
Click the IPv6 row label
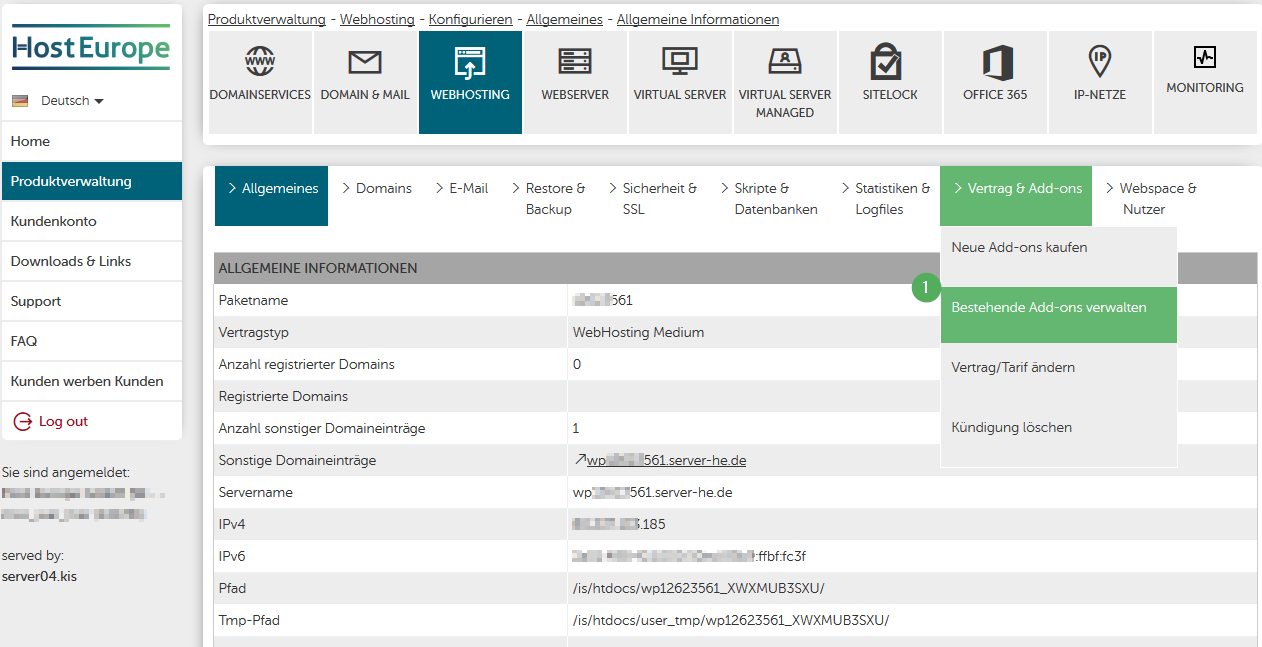tap(232, 557)
